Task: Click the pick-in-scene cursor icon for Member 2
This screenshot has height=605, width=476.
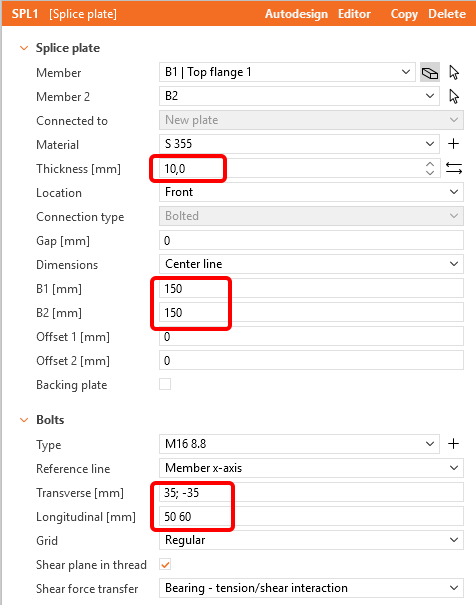Action: point(454,96)
